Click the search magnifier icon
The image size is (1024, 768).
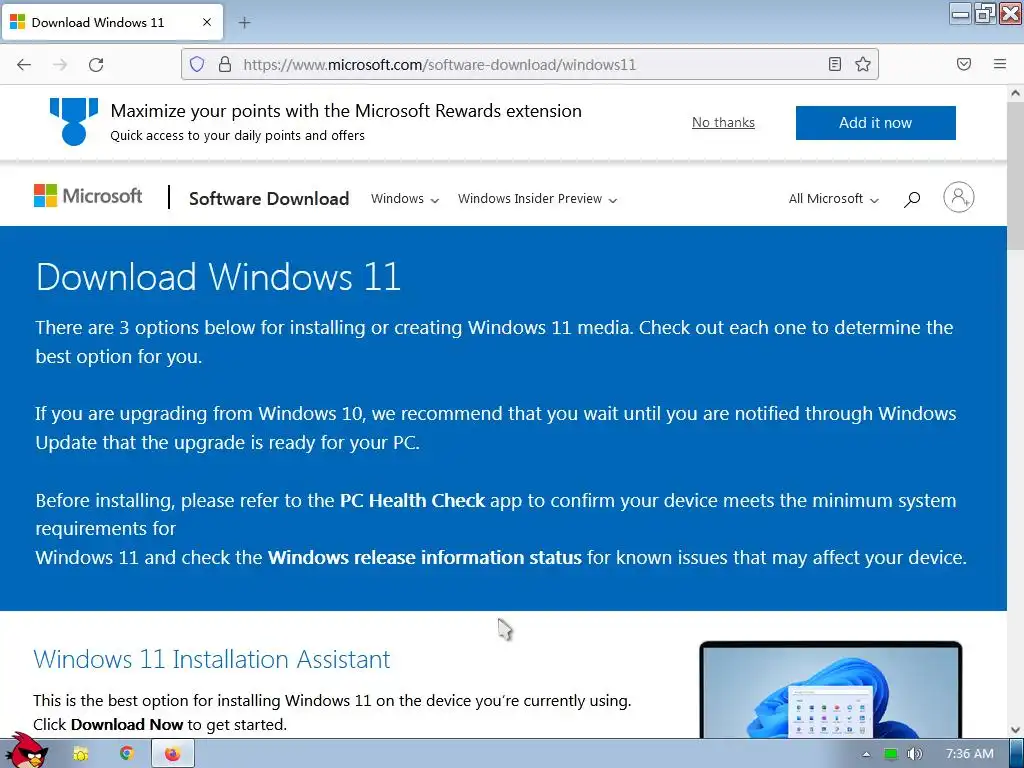(x=912, y=199)
